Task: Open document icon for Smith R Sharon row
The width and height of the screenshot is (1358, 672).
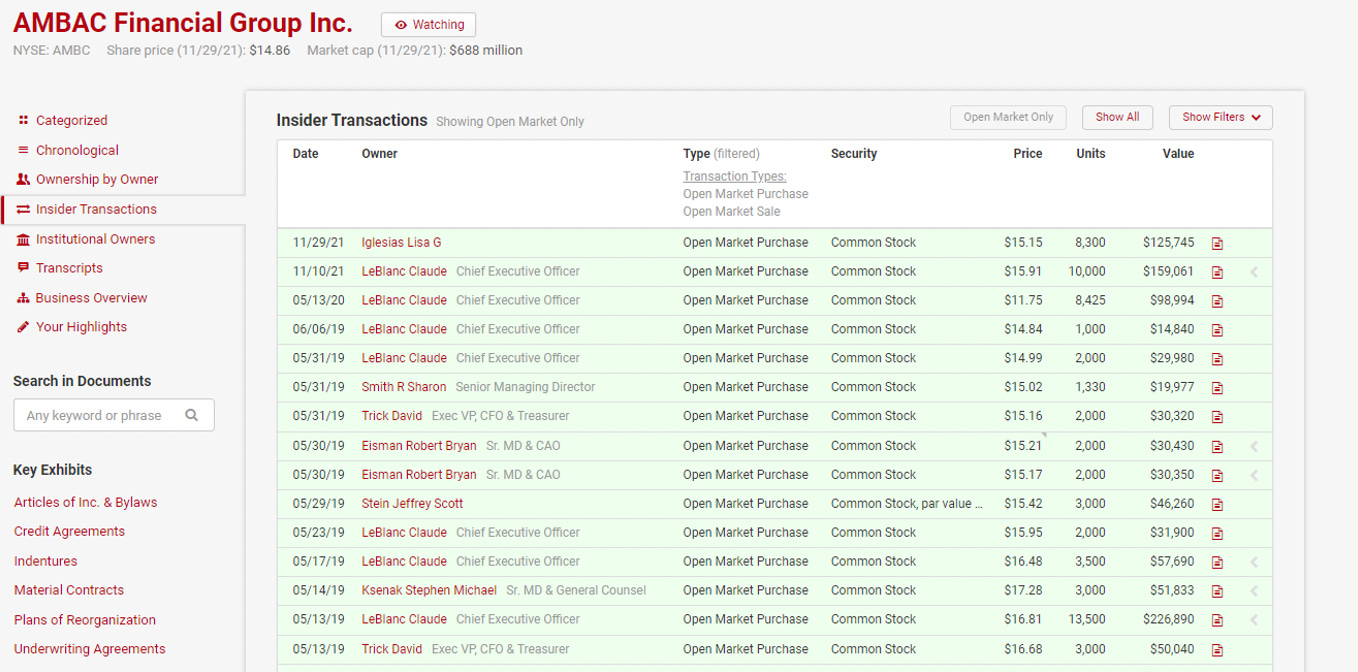Action: (x=1217, y=388)
